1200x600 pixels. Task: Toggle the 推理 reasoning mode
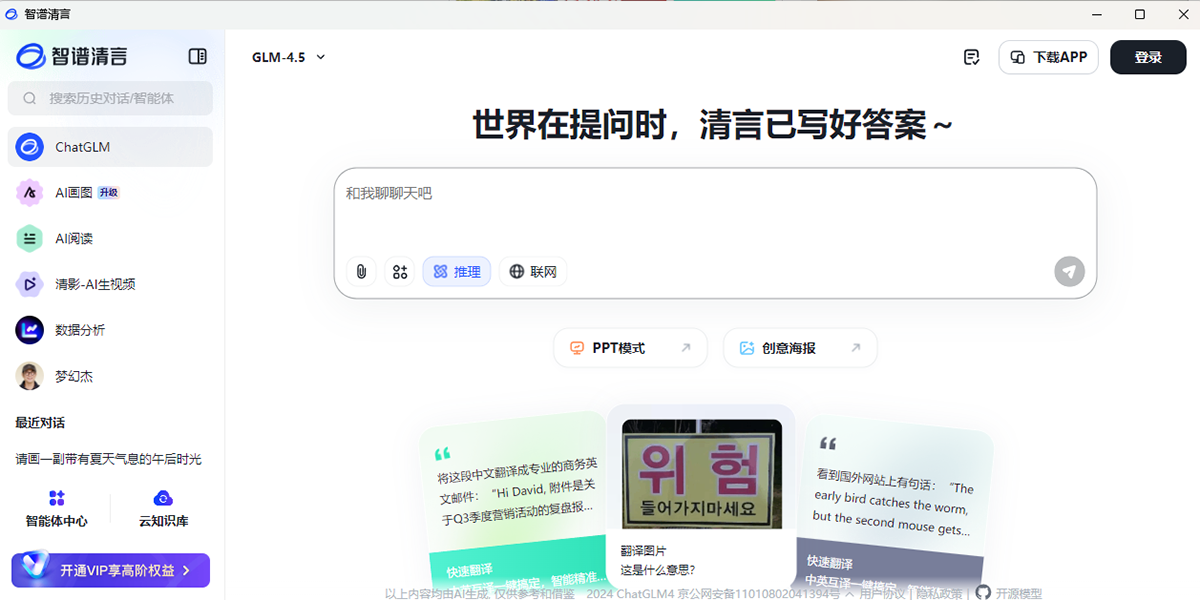457,271
